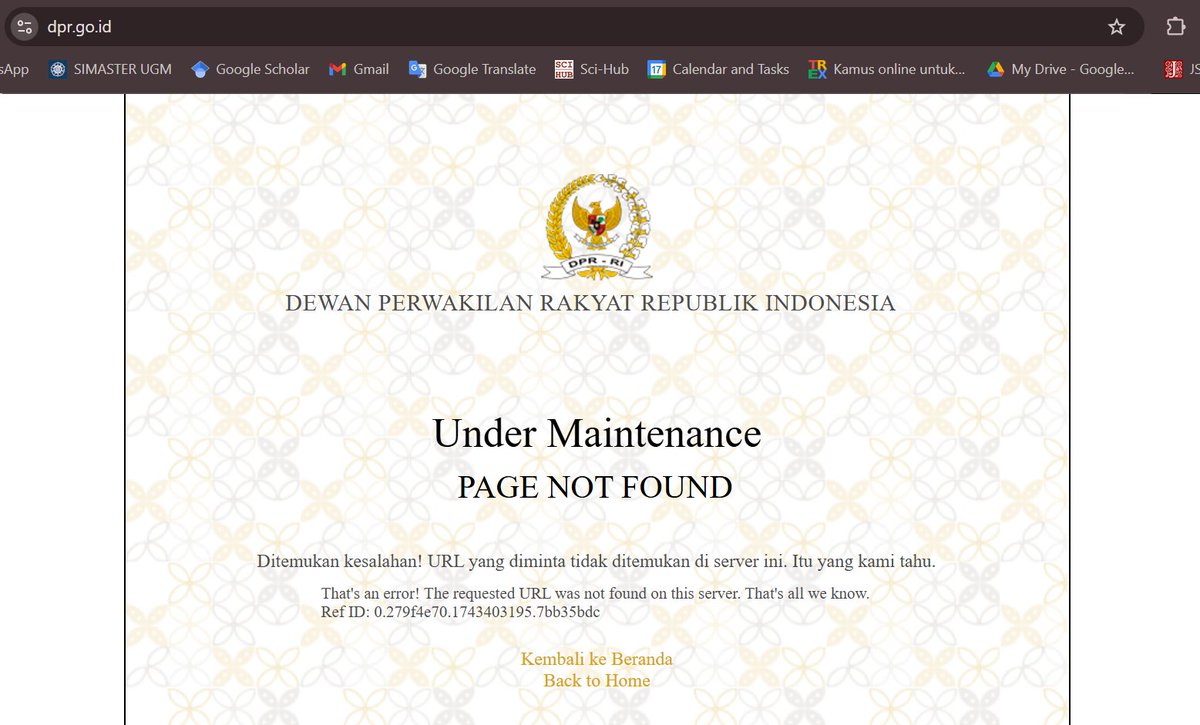Click the Ref ID error code text
Image resolution: width=1200 pixels, height=725 pixels.
tap(460, 611)
